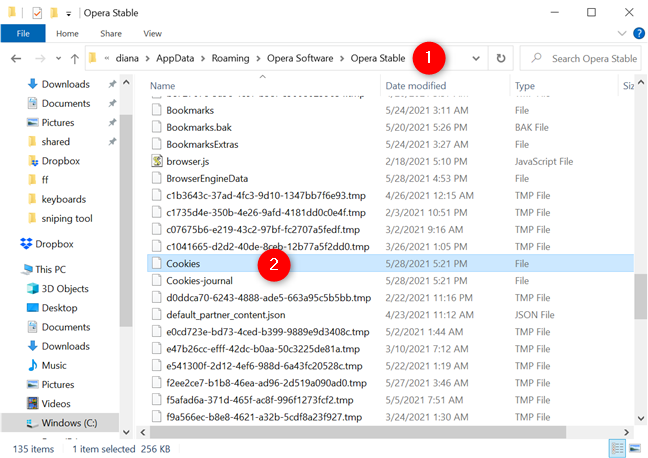Click the Search Opera Stable box
This screenshot has width=648, height=458.
pos(581,58)
